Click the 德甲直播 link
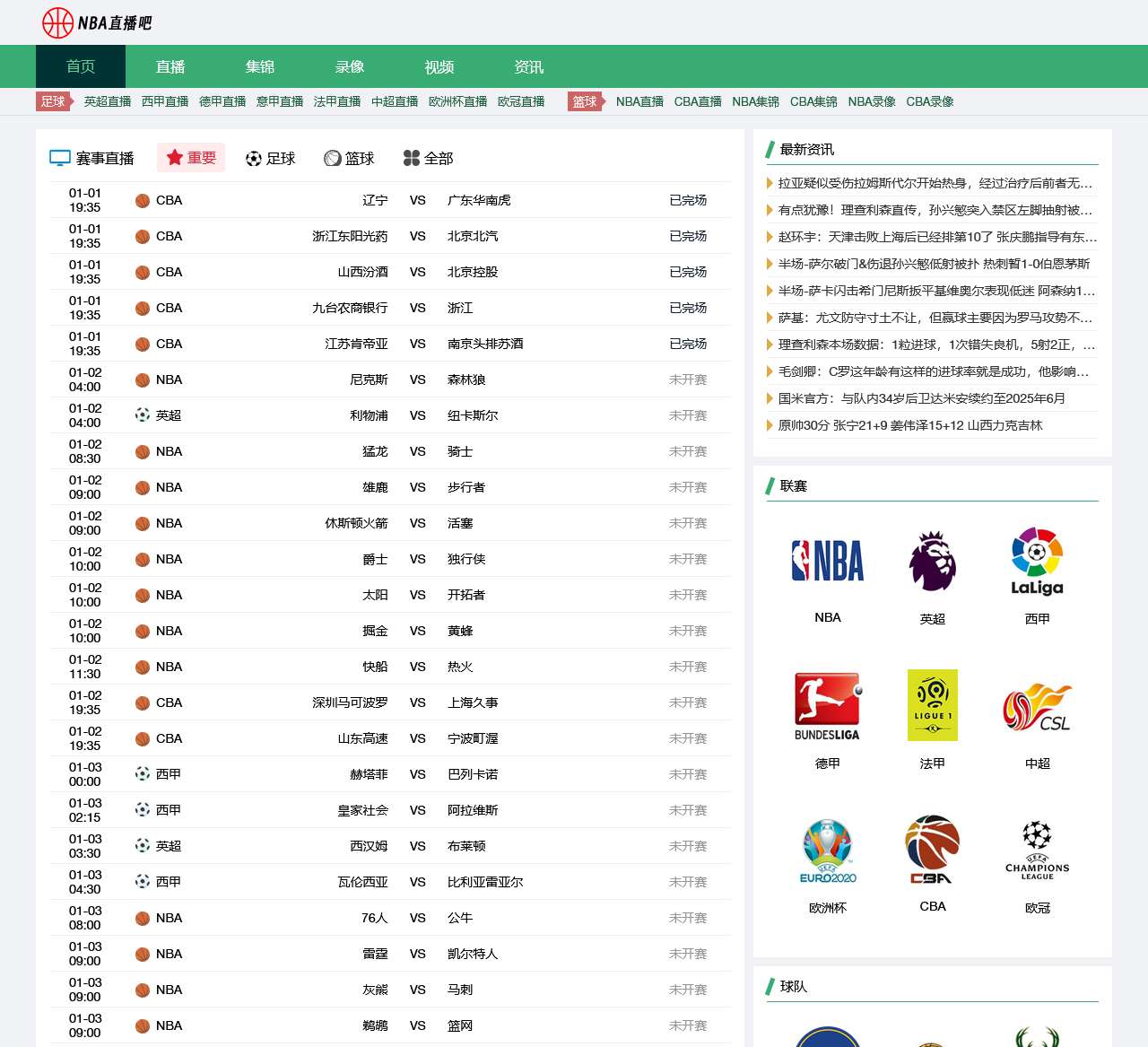The image size is (1148, 1047). click(222, 101)
